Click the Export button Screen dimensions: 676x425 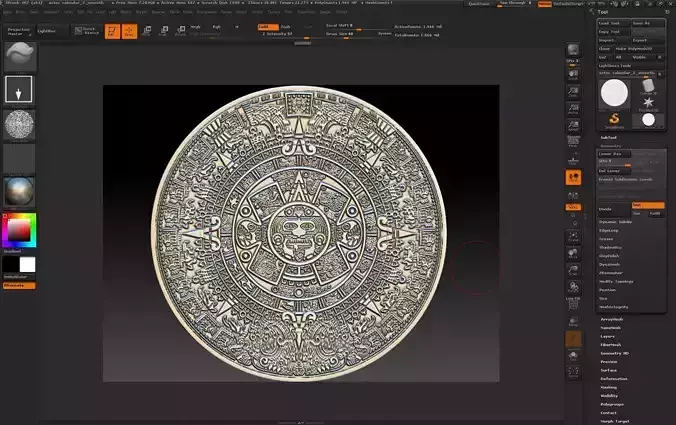pyautogui.click(x=648, y=40)
